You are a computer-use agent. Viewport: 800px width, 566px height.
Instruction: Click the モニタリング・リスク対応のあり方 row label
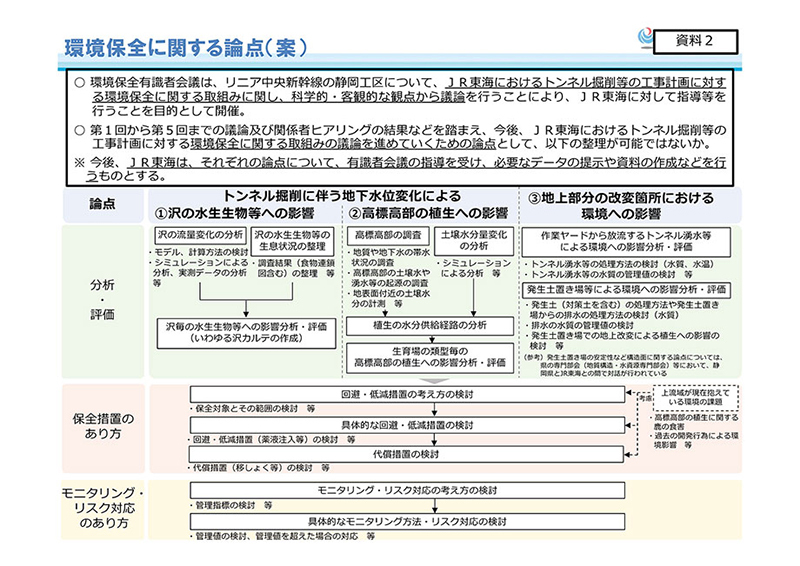[103, 508]
